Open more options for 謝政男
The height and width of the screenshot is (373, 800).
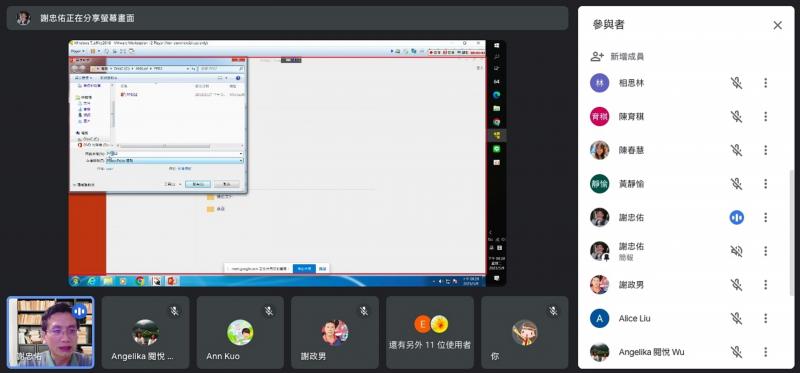click(x=765, y=285)
